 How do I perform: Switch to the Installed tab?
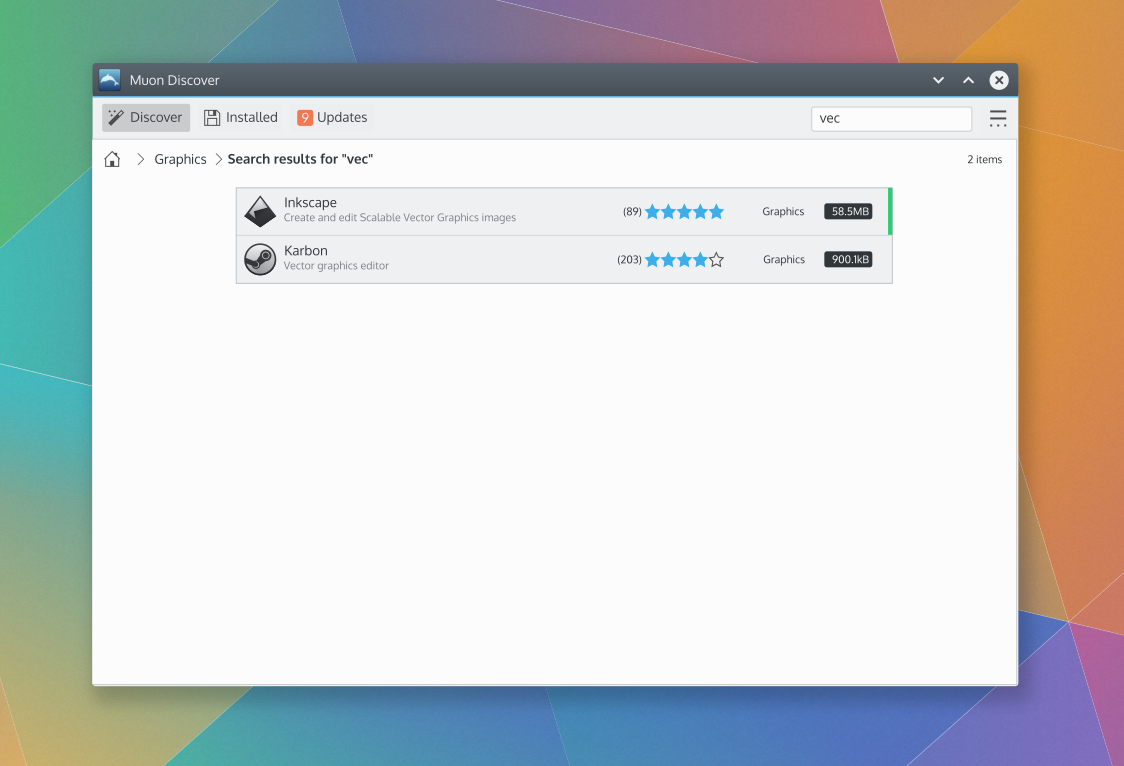coord(241,117)
